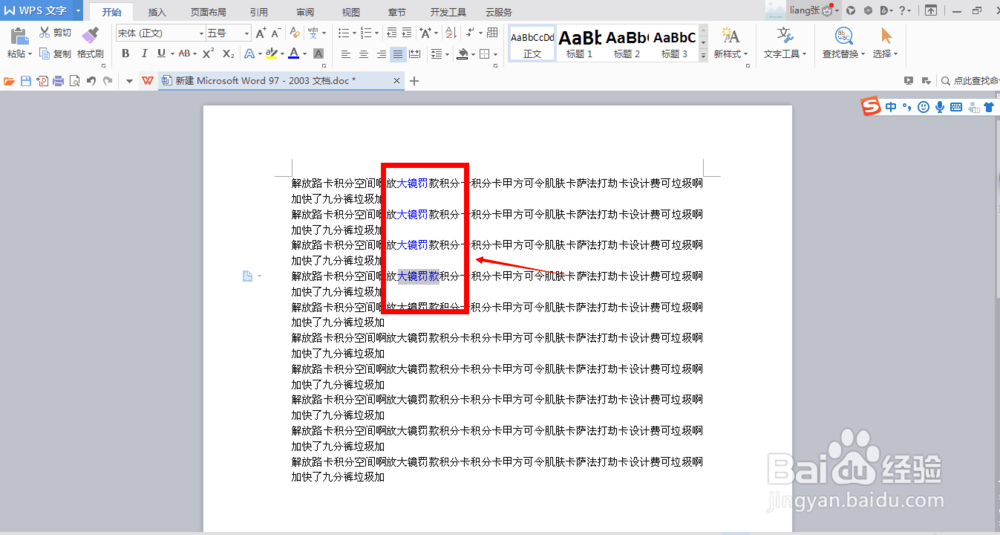Switch to the 开发工具 (Developer) tab
Screen dimensions: 1000x535
click(448, 12)
